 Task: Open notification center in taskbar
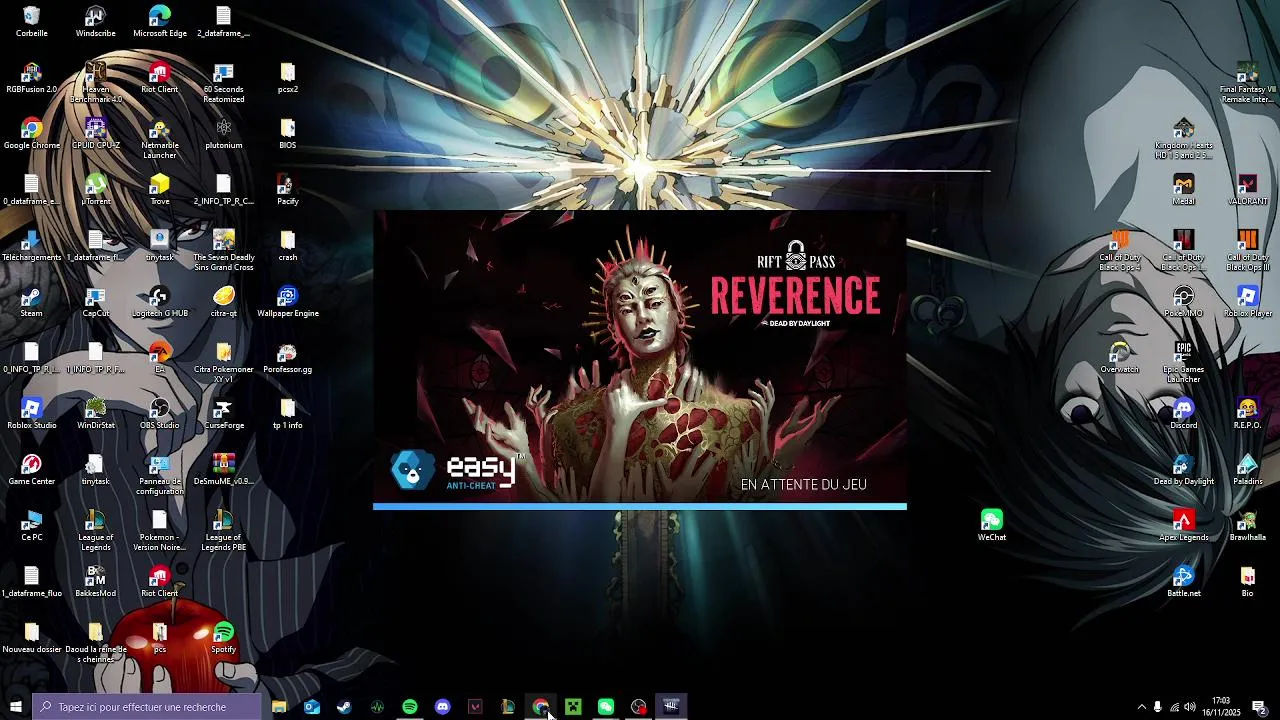click(1260, 707)
